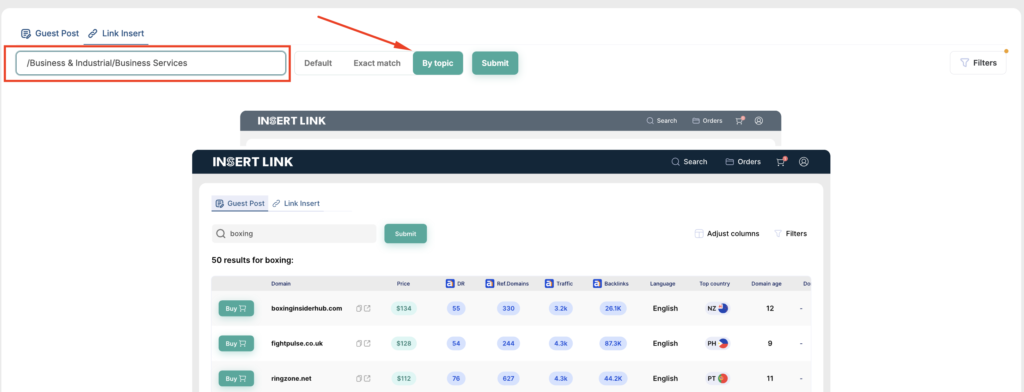Click the Ahrefs icon beside Traffic header
Screen dimensions: 1024x392
(549, 284)
